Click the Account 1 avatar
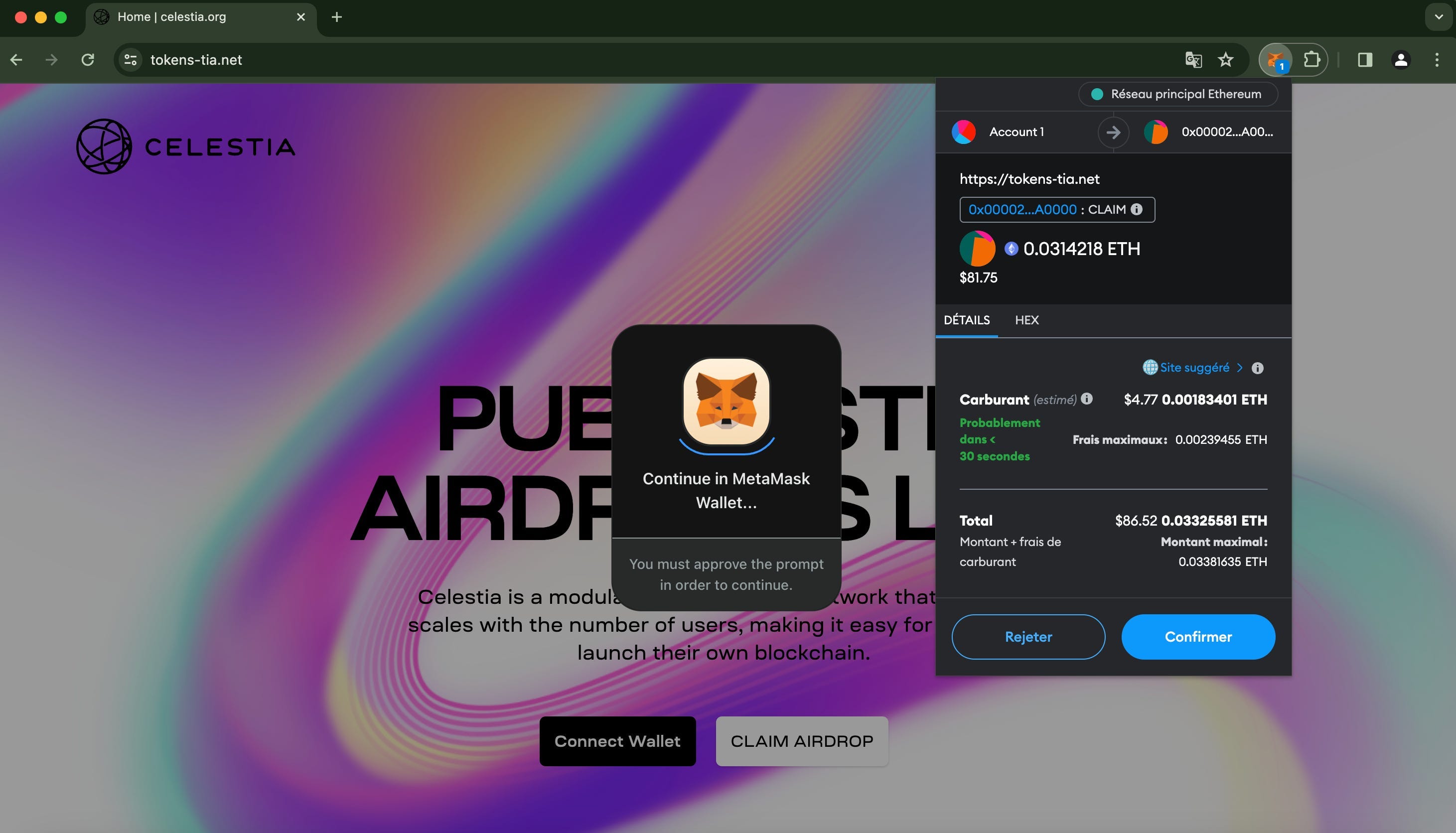The image size is (1456, 833). point(963,132)
